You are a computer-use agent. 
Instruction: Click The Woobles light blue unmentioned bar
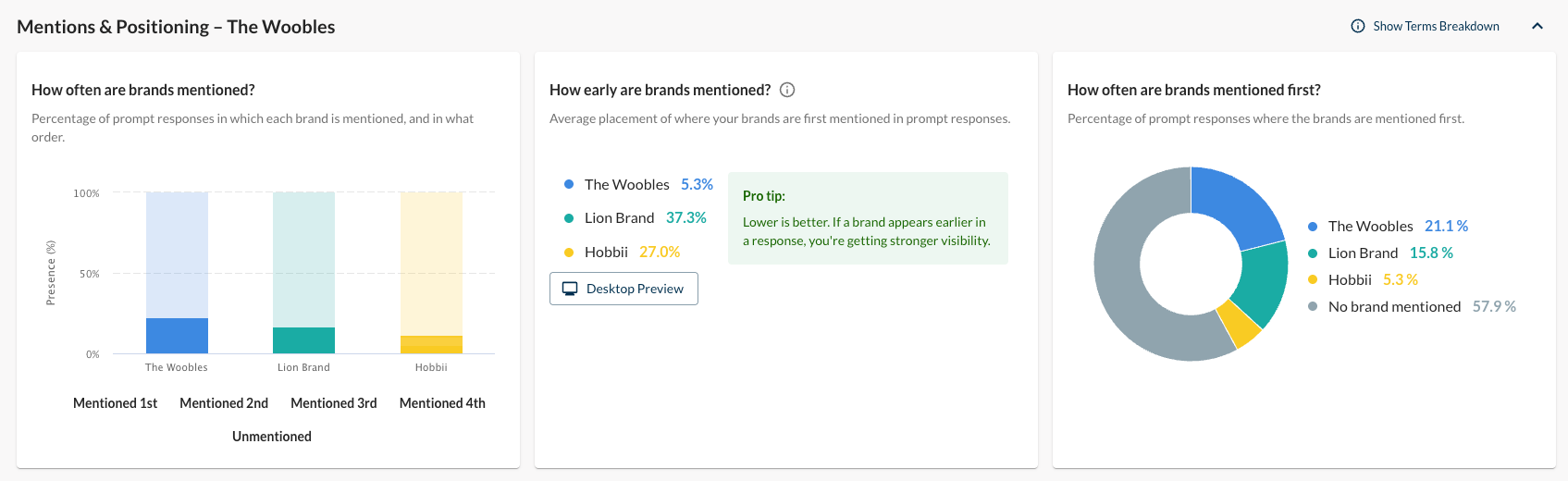click(177, 255)
